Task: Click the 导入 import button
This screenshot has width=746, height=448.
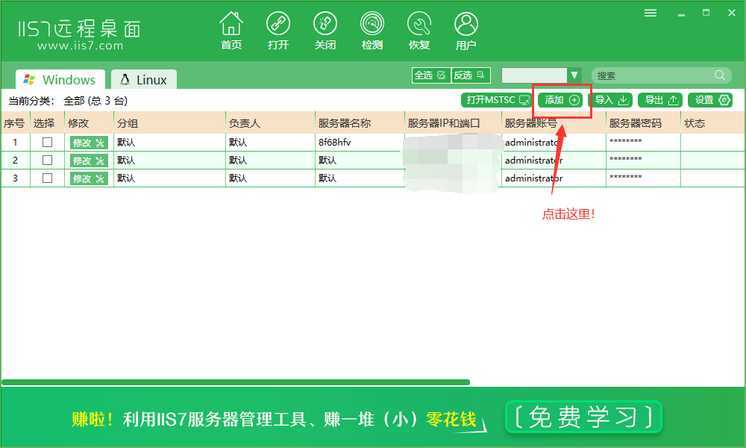Action: [611, 100]
